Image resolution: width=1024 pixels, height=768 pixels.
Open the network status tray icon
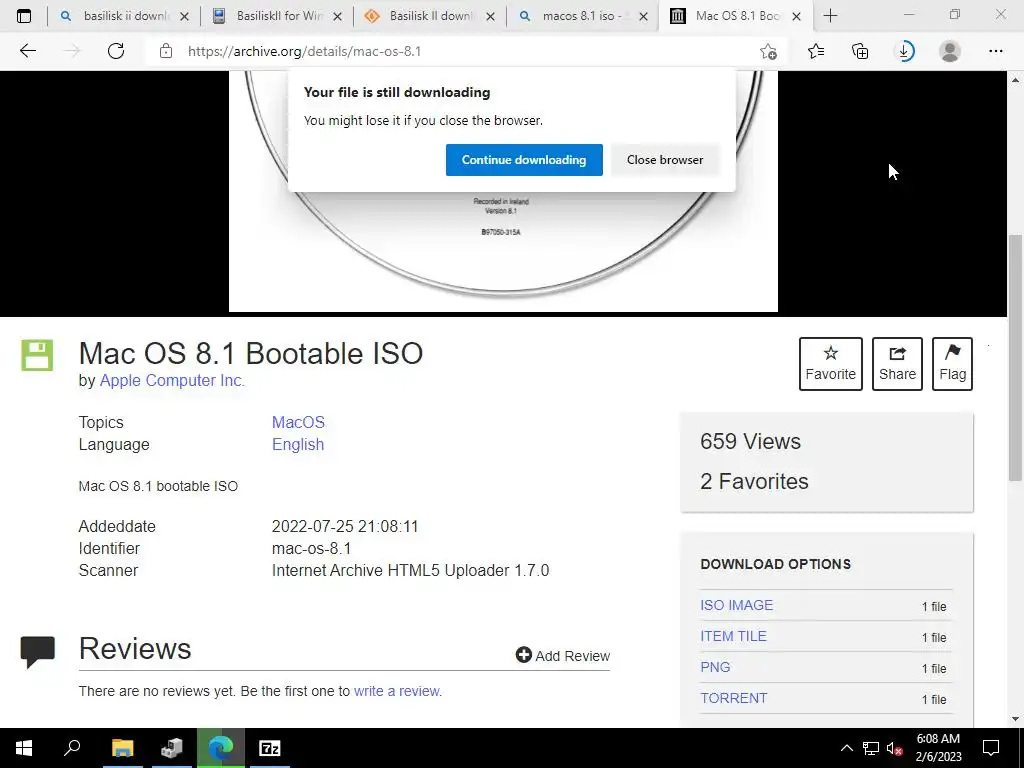coord(871,748)
